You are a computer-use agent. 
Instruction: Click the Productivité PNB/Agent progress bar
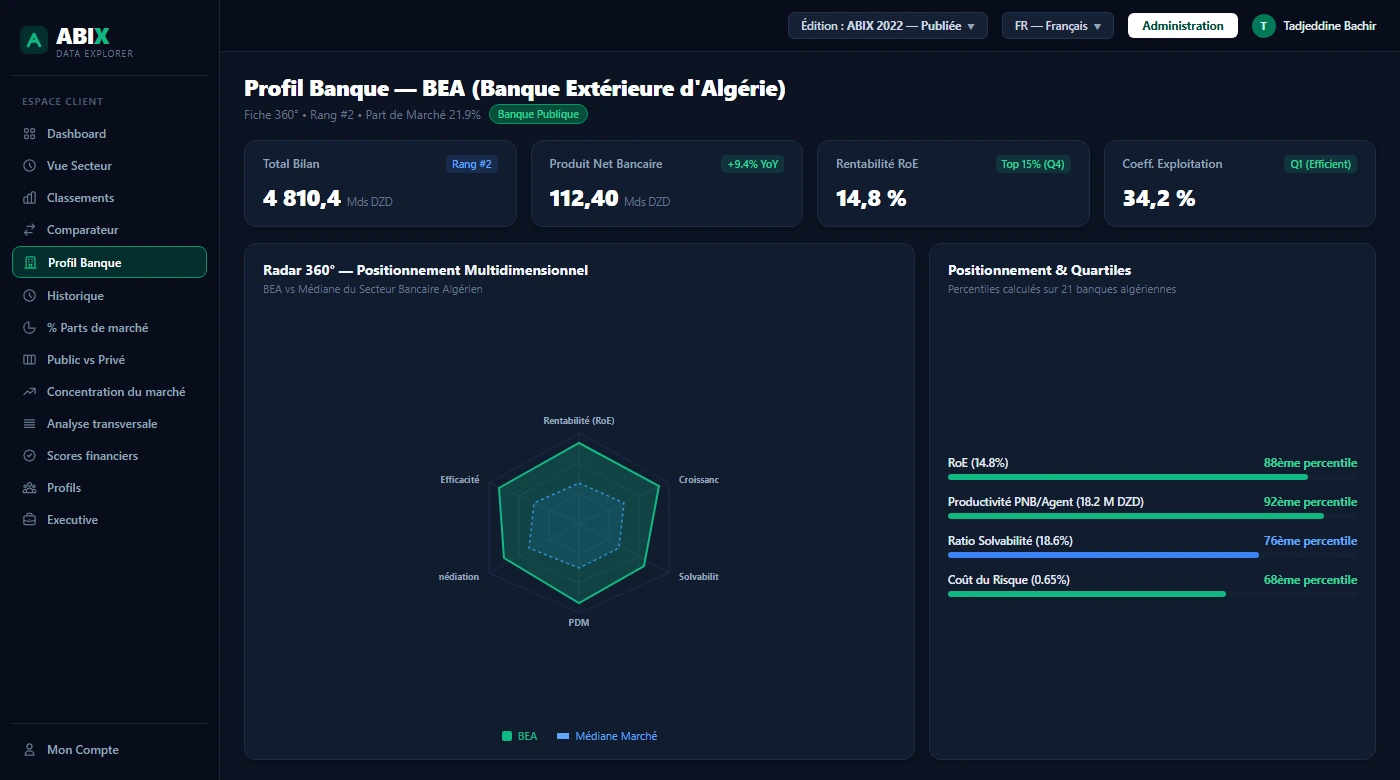click(1152, 516)
